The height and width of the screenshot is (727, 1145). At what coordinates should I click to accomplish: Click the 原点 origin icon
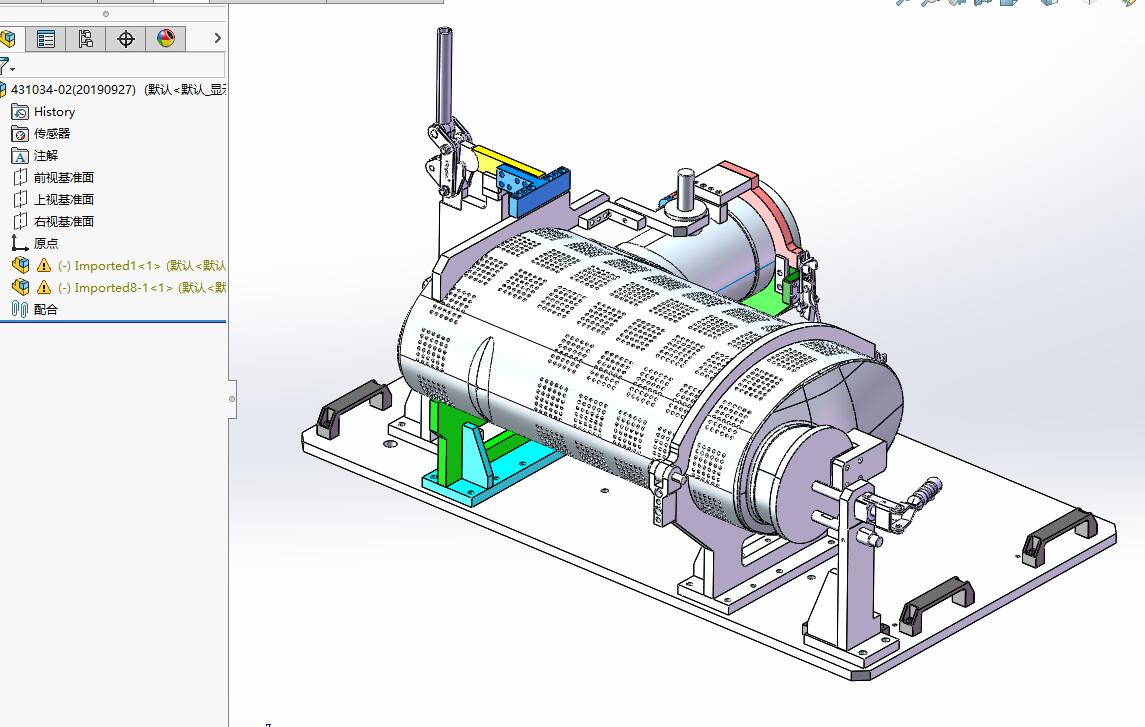tap(20, 243)
